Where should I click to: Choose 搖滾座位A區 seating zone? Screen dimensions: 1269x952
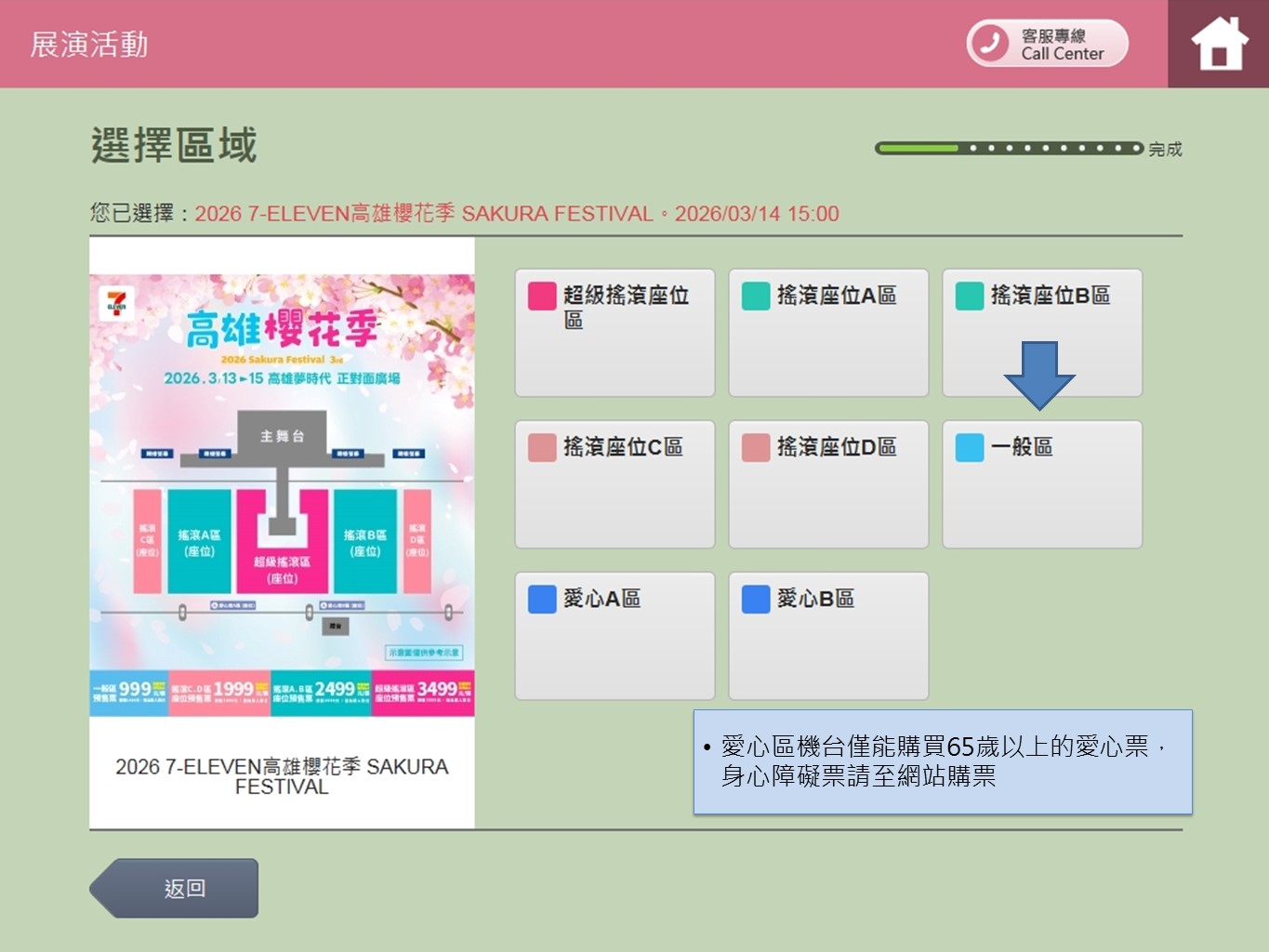tap(827, 332)
